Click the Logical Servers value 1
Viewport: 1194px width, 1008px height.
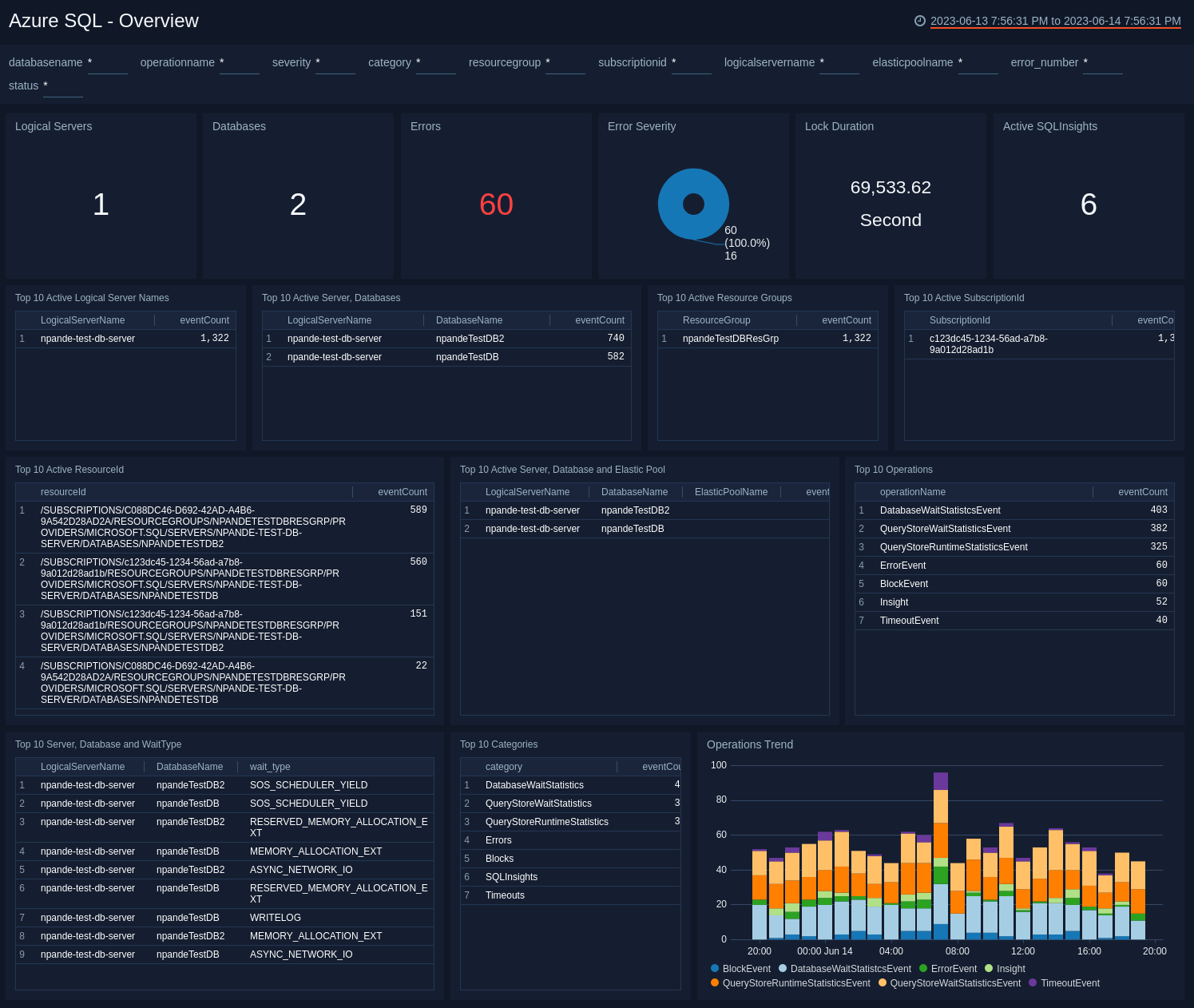pos(101,204)
